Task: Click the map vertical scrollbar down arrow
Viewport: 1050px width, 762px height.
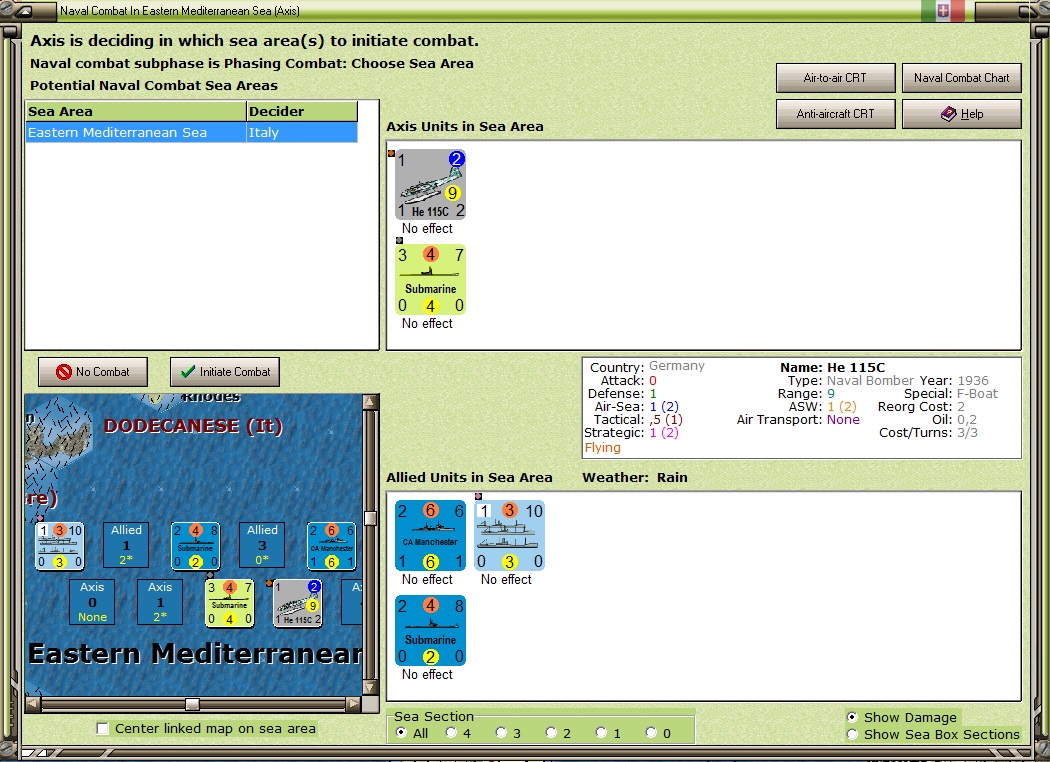Action: coord(370,687)
